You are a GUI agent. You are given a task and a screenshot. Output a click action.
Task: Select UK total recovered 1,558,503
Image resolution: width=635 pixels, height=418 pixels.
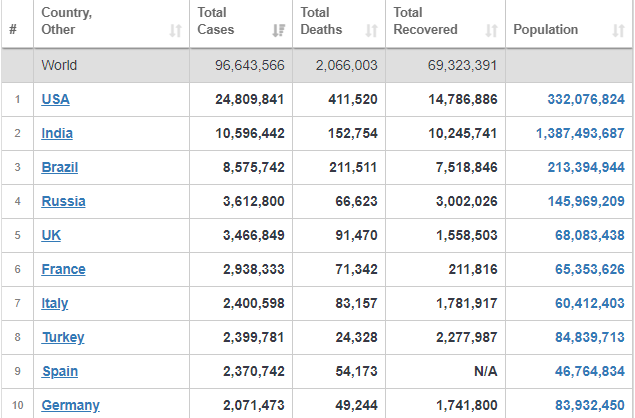467,235
